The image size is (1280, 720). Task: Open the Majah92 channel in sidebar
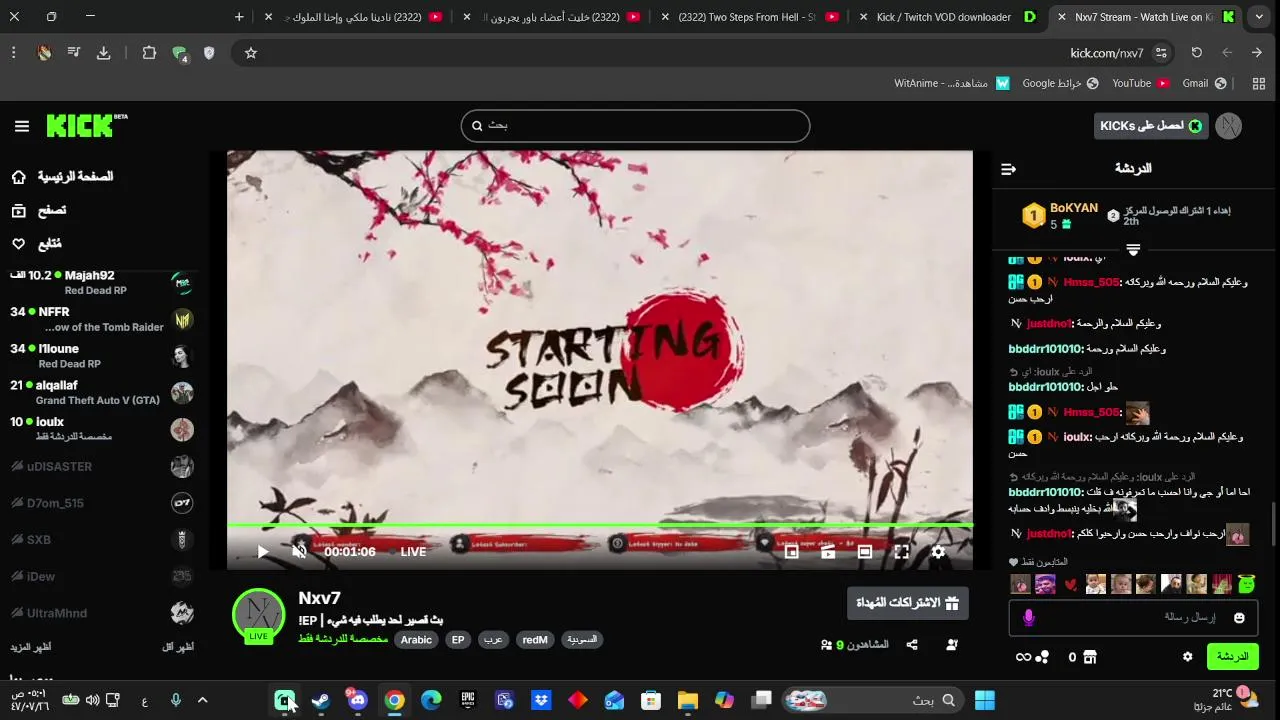100,282
